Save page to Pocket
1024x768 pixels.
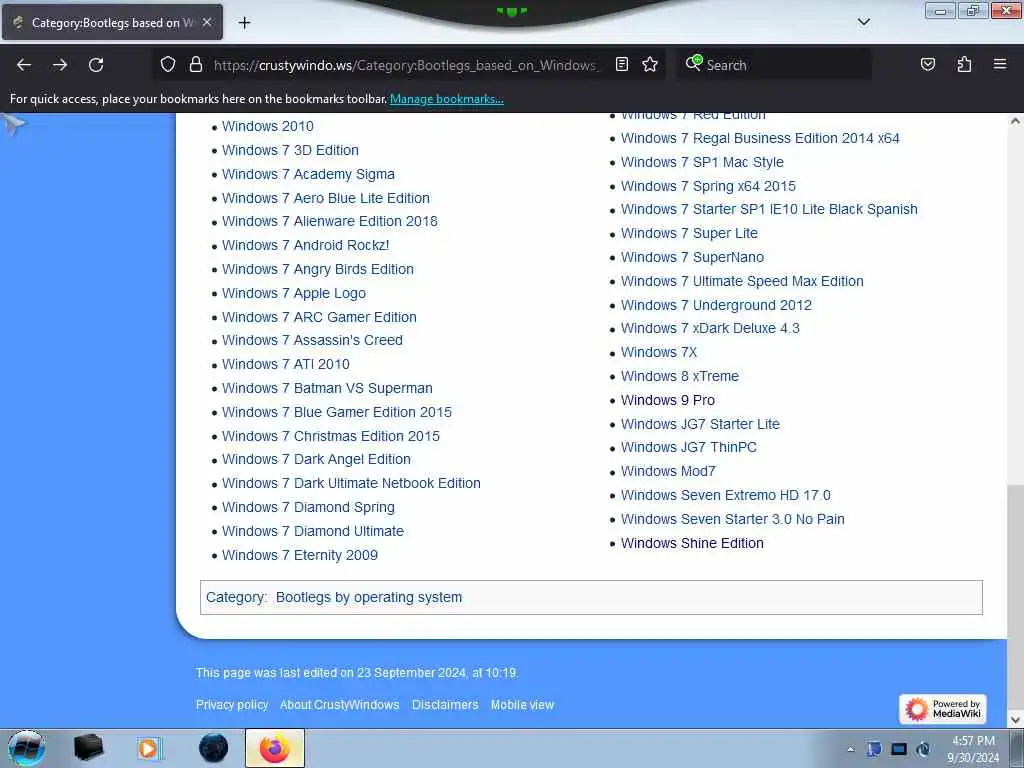(x=927, y=65)
